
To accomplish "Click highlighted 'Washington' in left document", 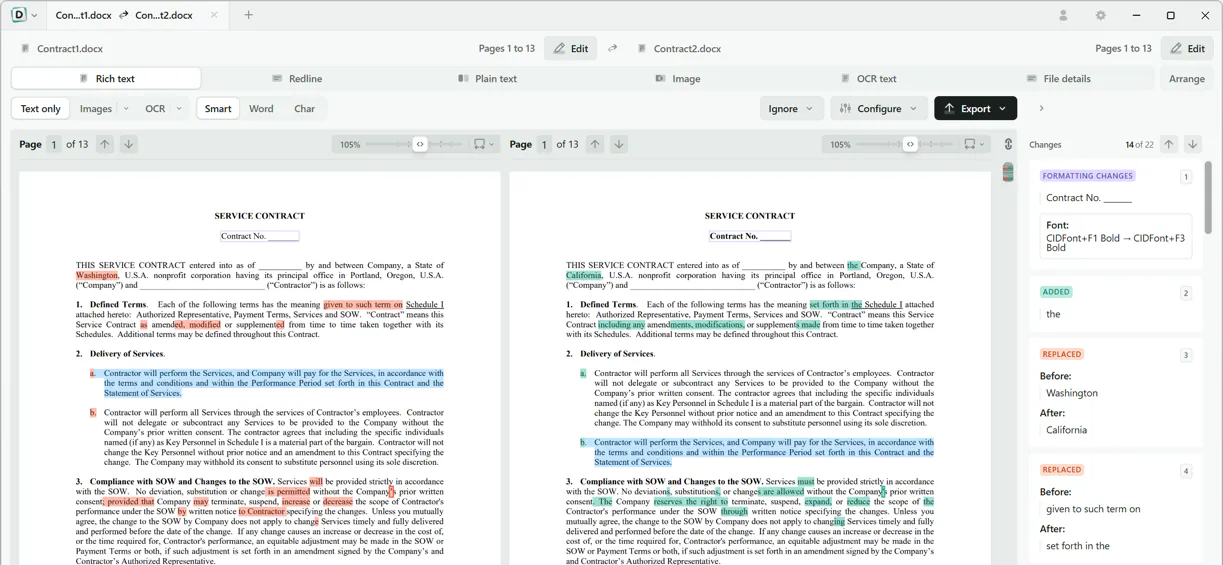I will click(x=97, y=275).
